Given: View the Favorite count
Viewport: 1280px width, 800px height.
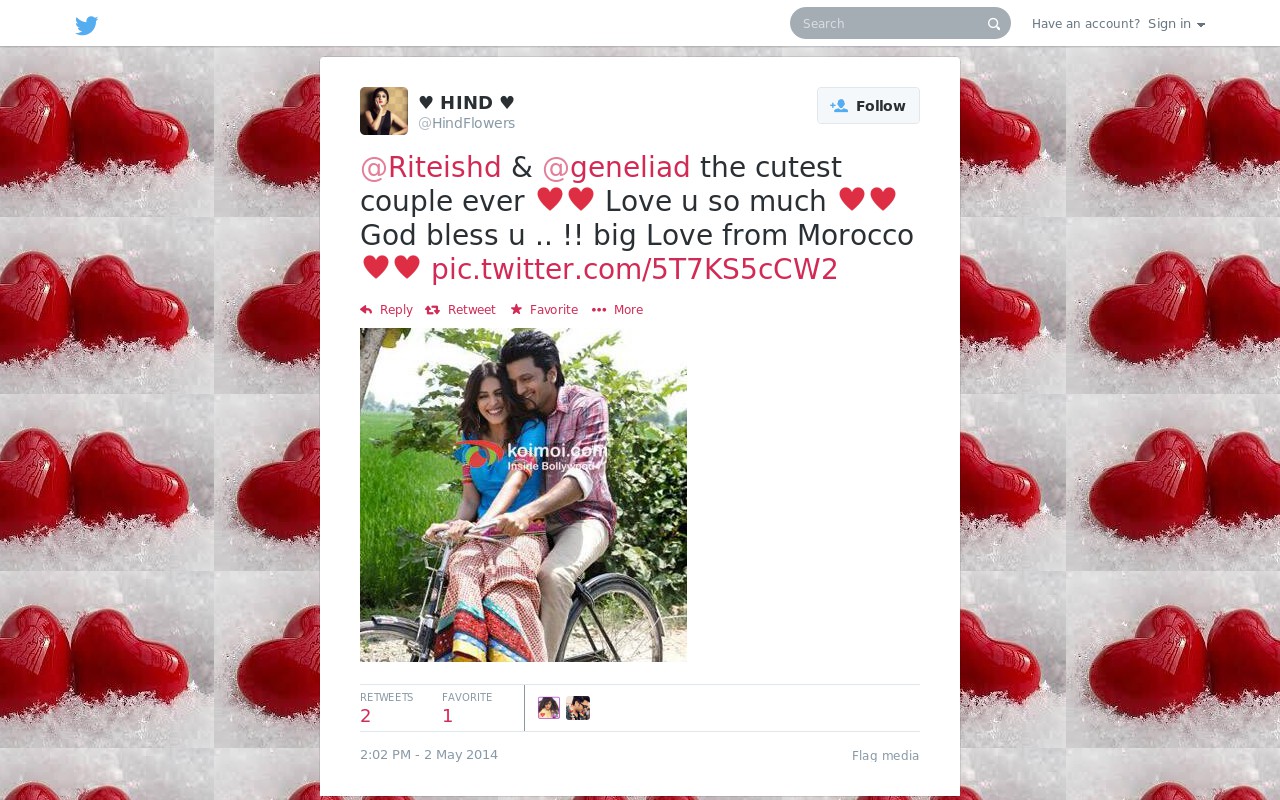Looking at the screenshot, I should pyautogui.click(x=467, y=708).
